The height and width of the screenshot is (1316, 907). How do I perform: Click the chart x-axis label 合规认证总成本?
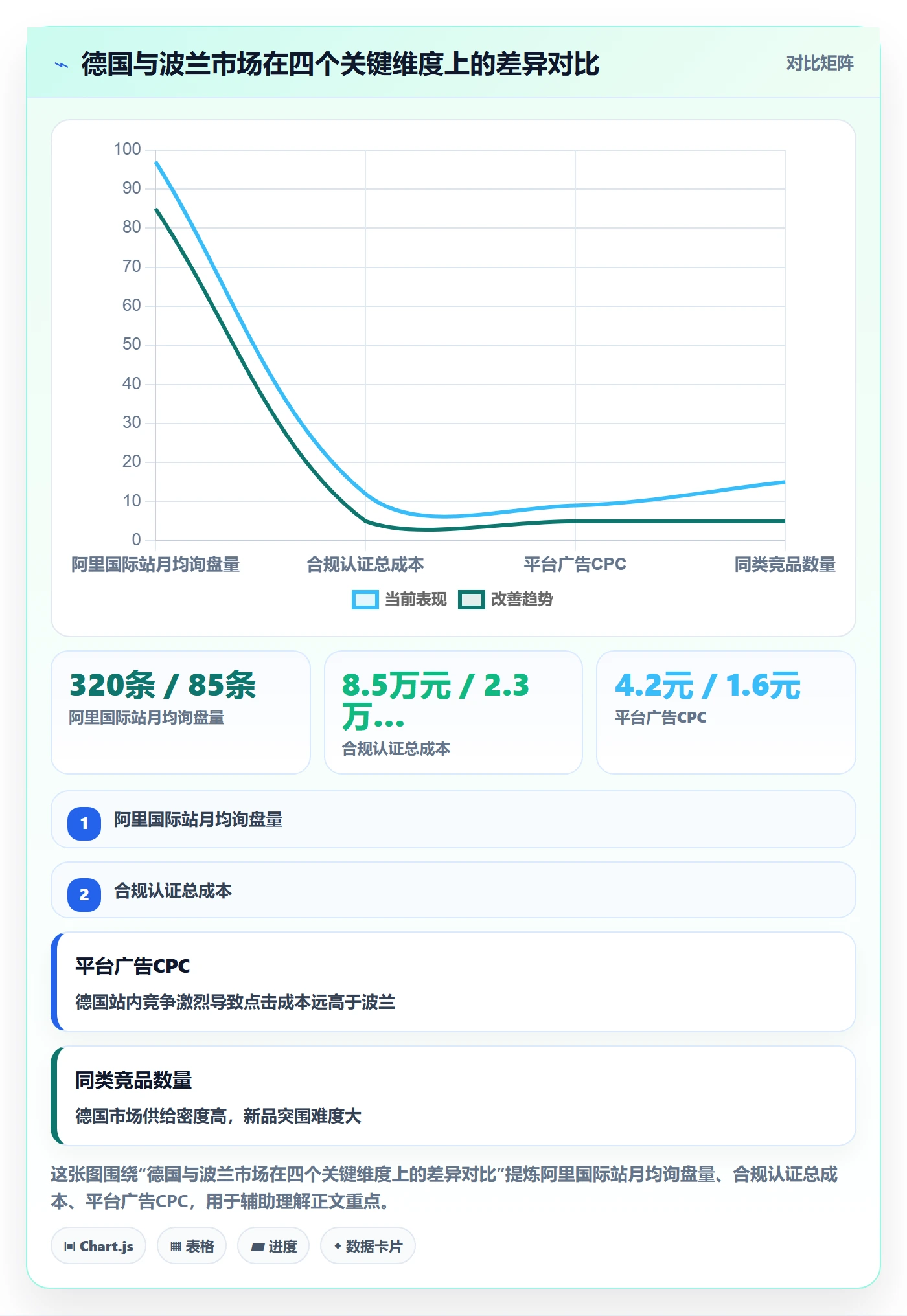pos(365,565)
